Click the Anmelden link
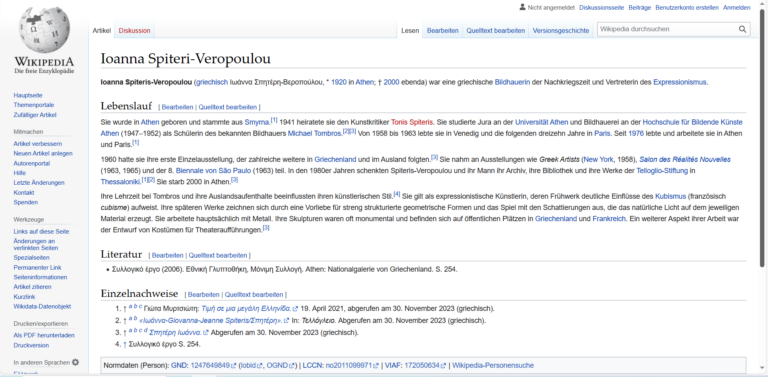This screenshot has height=377, width=768. (x=737, y=7)
